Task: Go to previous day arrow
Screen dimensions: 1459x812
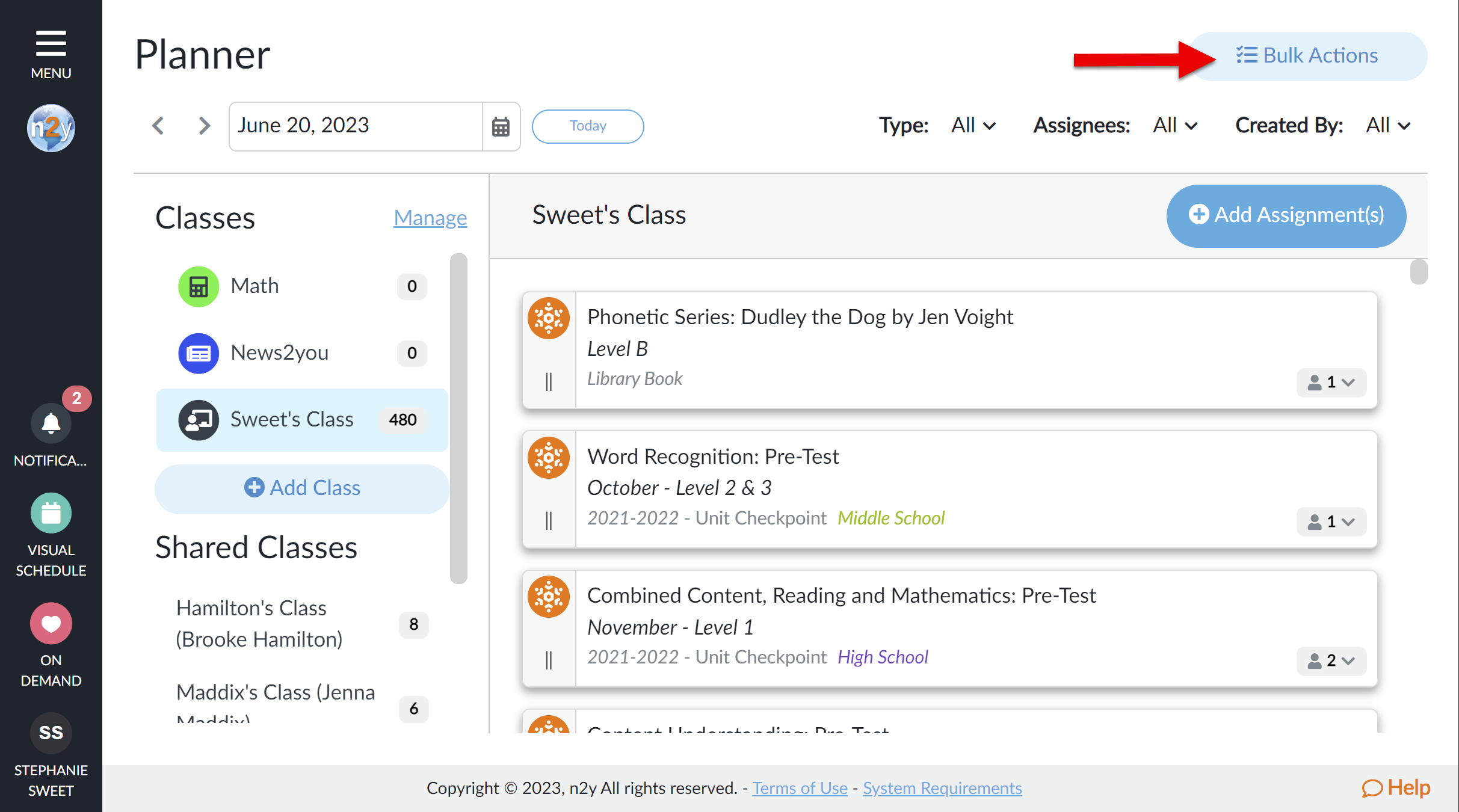Action: (158, 126)
